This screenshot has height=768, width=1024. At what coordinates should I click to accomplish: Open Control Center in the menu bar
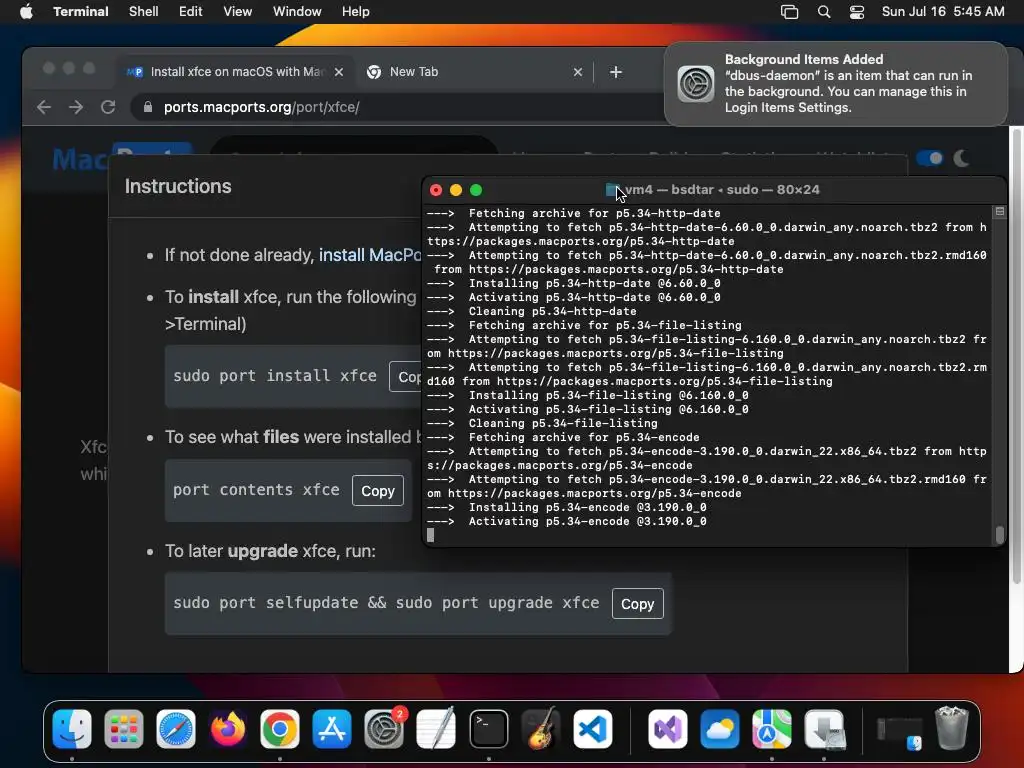(x=857, y=12)
